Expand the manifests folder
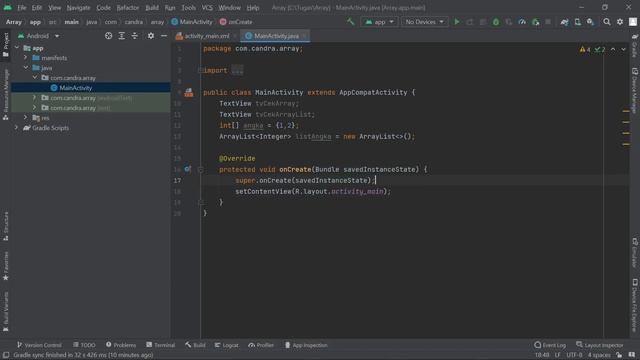640x360 pixels. [x=26, y=58]
